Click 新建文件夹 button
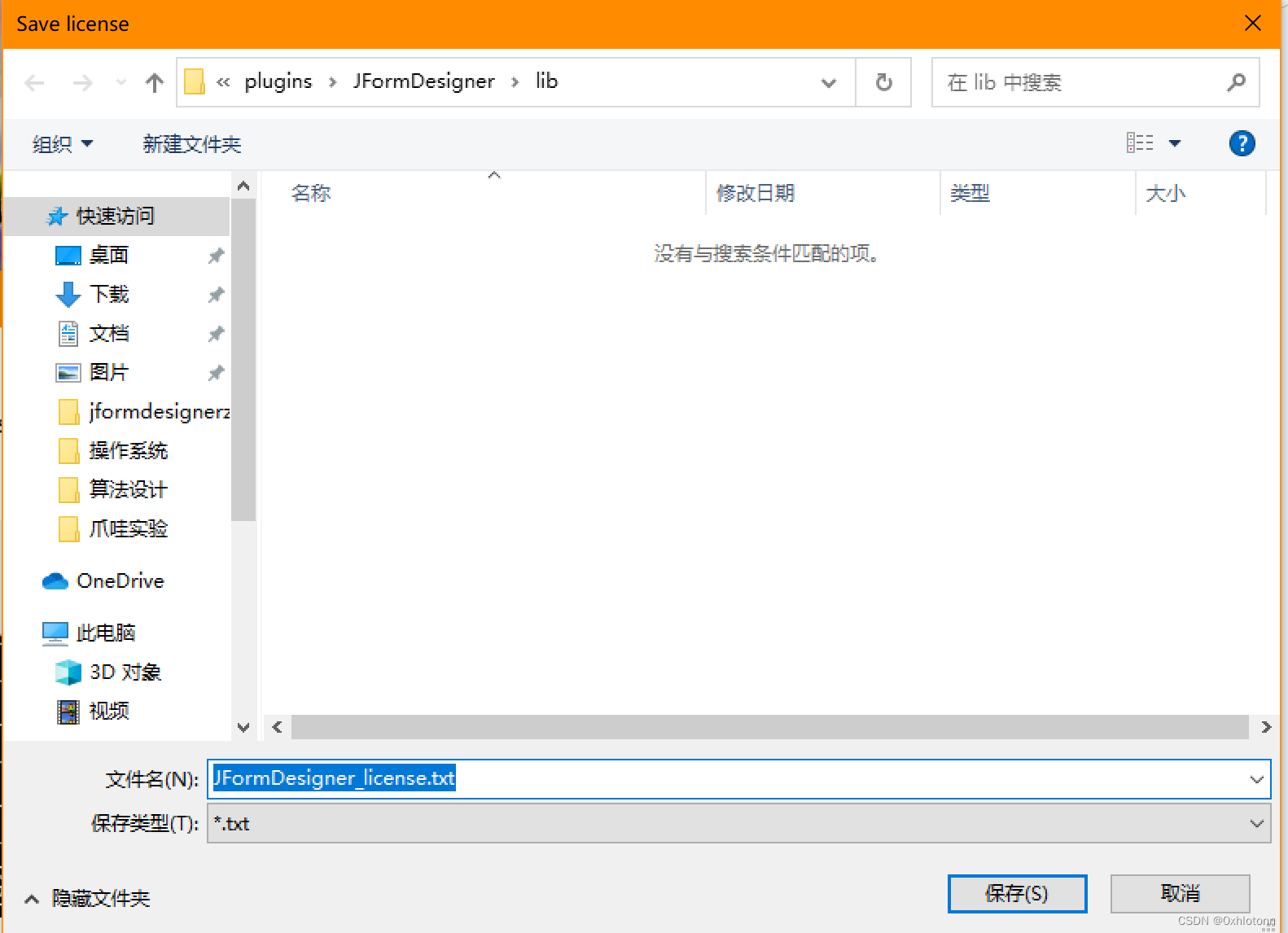Screen dimensions: 1288x933 pyautogui.click(x=192, y=144)
